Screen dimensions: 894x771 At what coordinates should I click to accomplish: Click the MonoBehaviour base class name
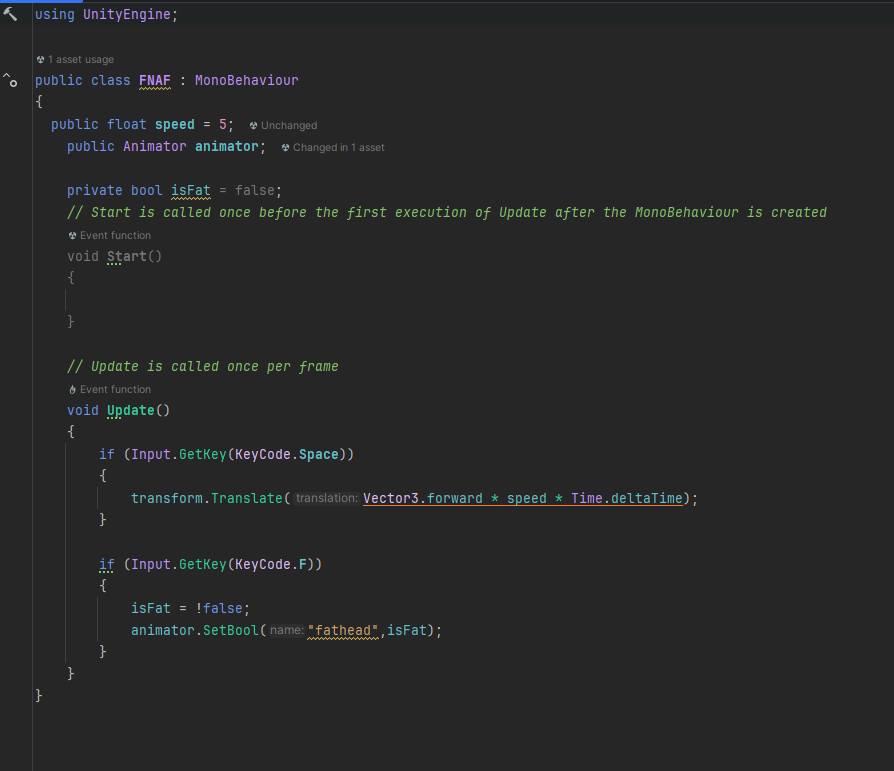(246, 80)
